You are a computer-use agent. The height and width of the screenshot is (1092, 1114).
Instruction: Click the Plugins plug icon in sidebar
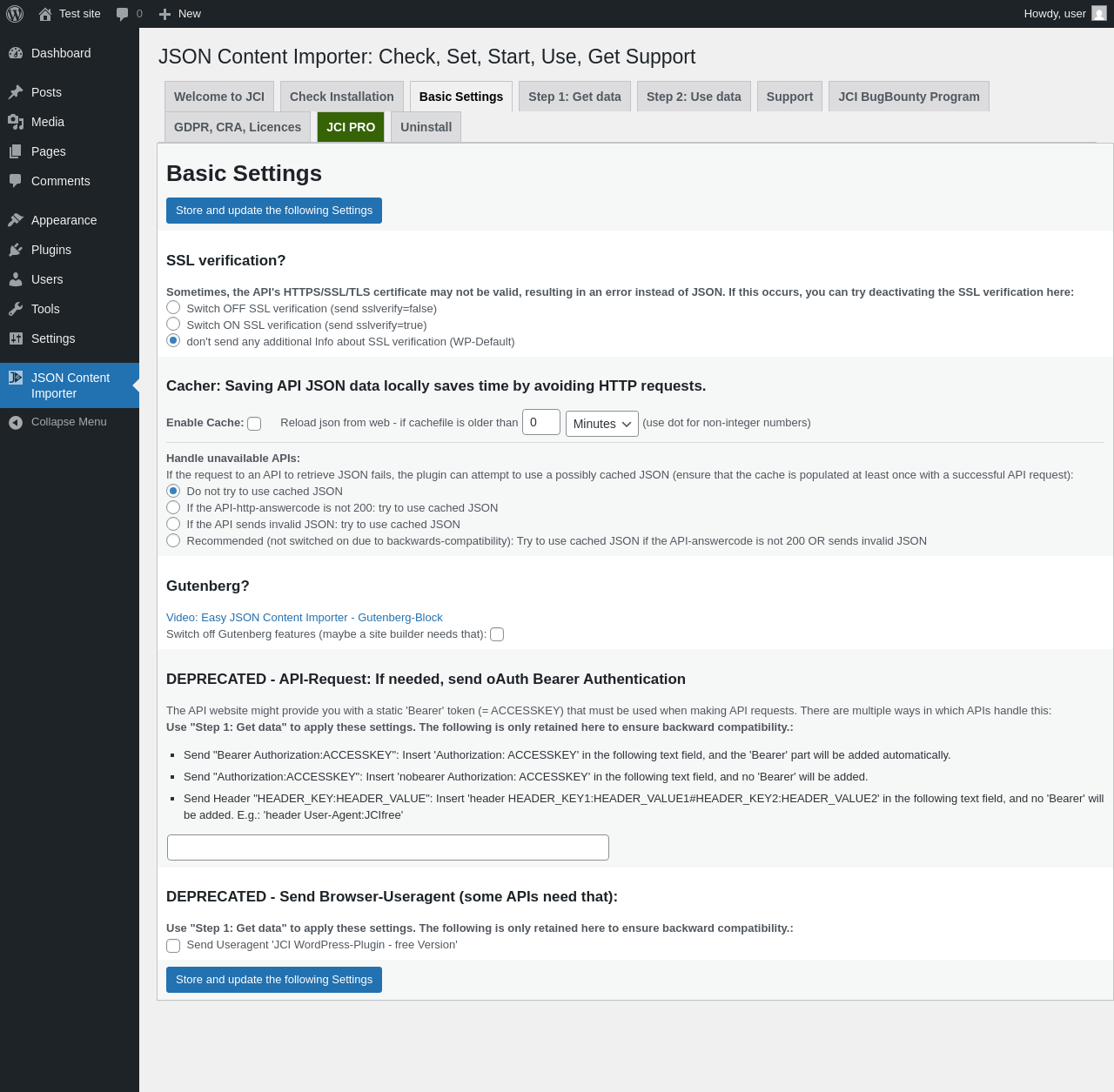coord(16,250)
